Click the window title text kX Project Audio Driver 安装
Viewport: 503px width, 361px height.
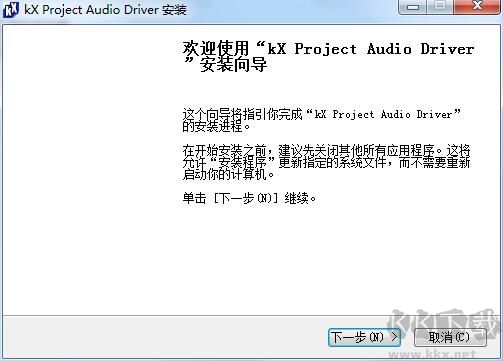click(x=105, y=10)
